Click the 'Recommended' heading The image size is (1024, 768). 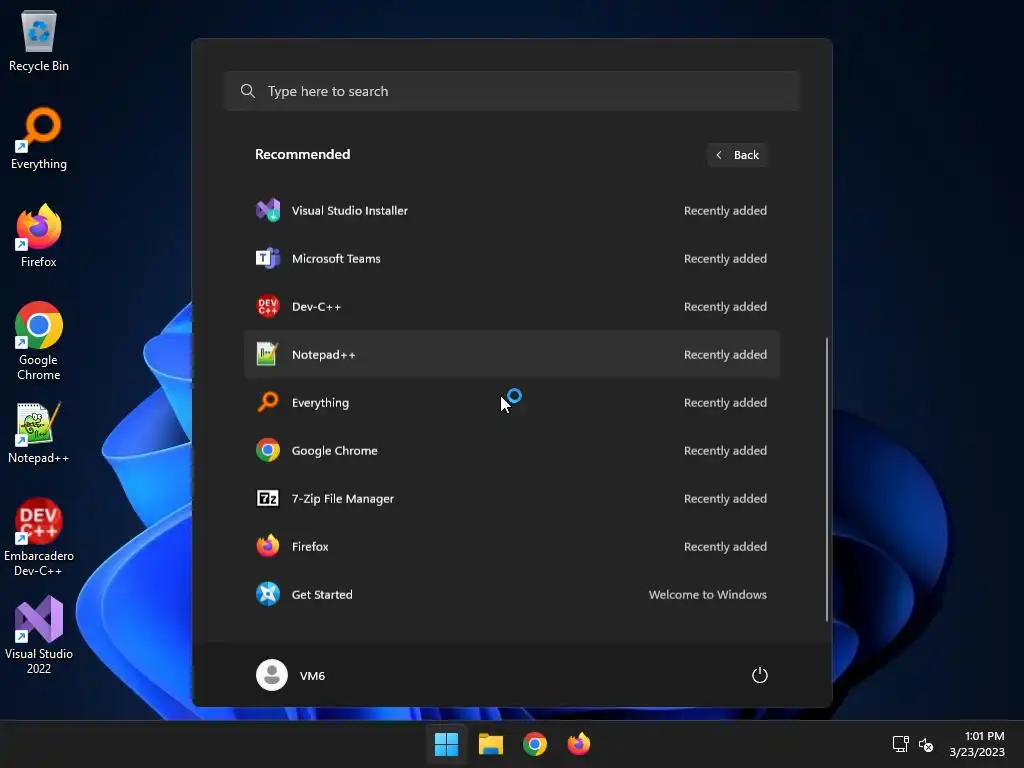[x=302, y=154]
